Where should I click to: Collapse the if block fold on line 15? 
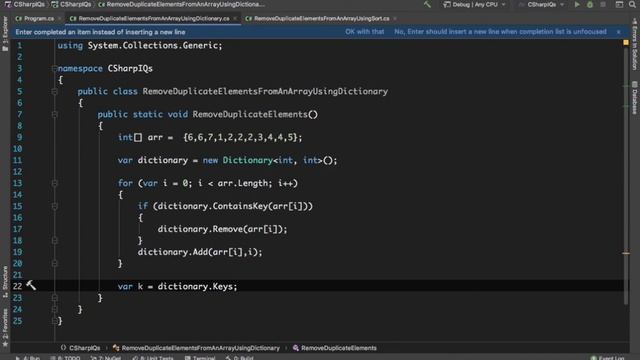pos(54,206)
